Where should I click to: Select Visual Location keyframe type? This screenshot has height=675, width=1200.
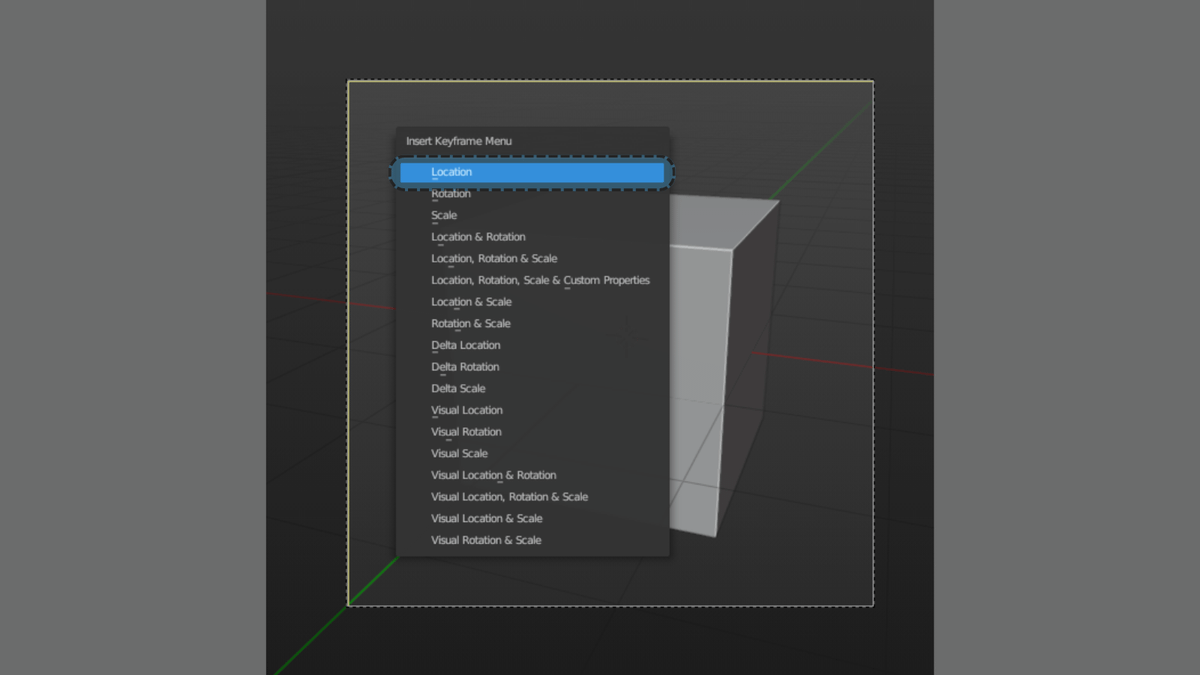coord(467,411)
